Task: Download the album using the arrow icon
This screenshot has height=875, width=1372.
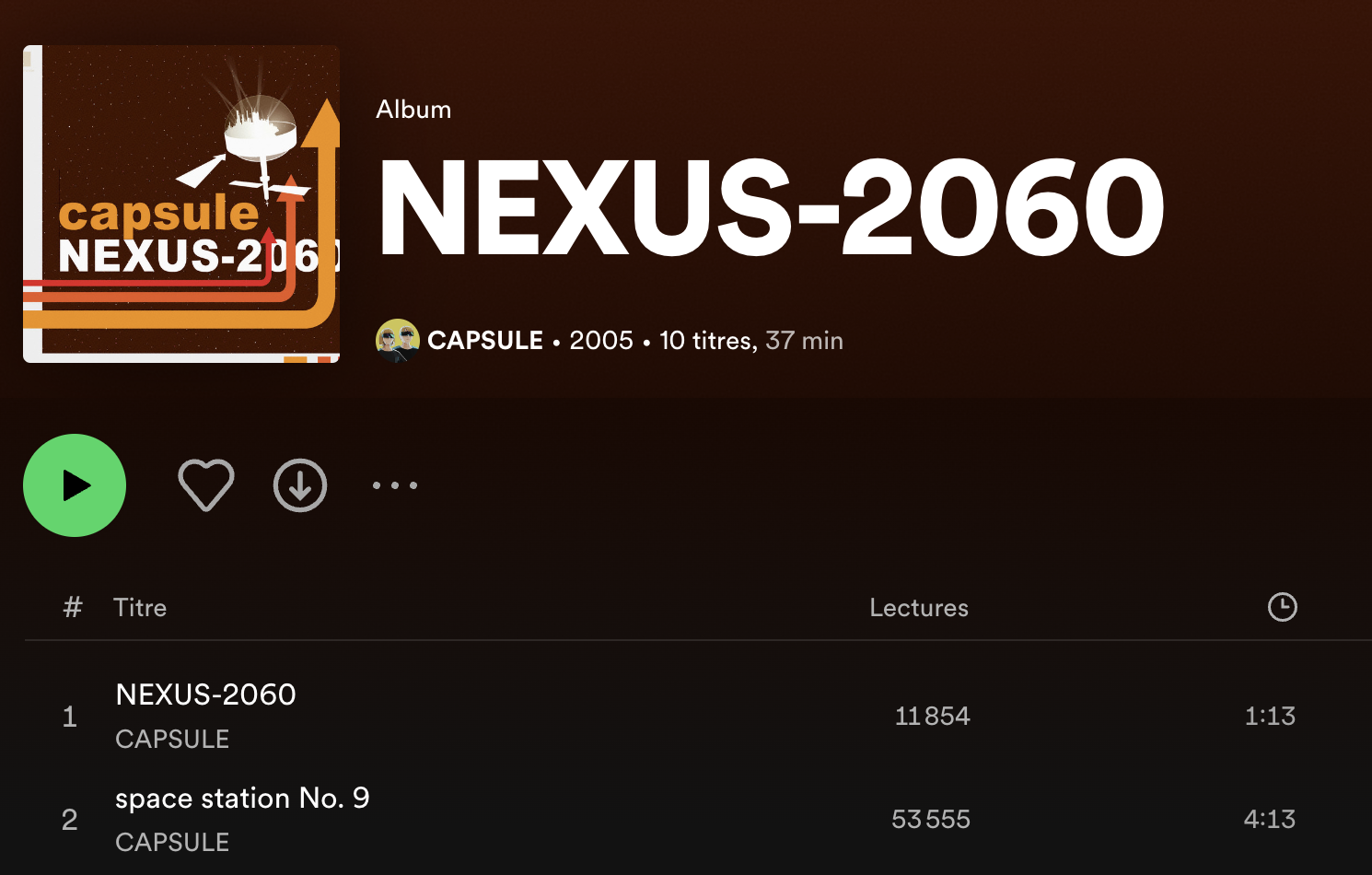Action: (x=300, y=485)
